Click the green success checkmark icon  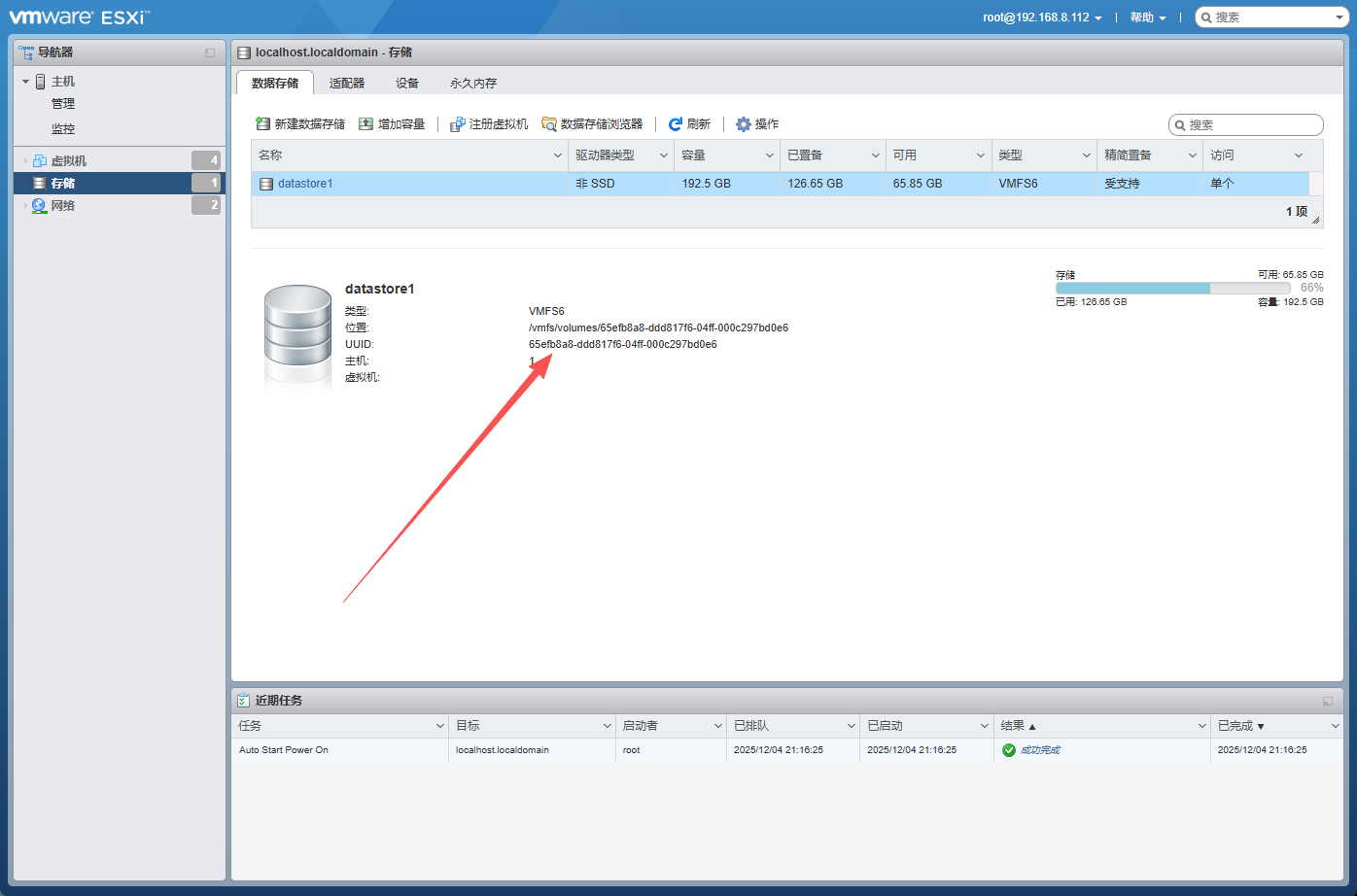(x=1009, y=750)
